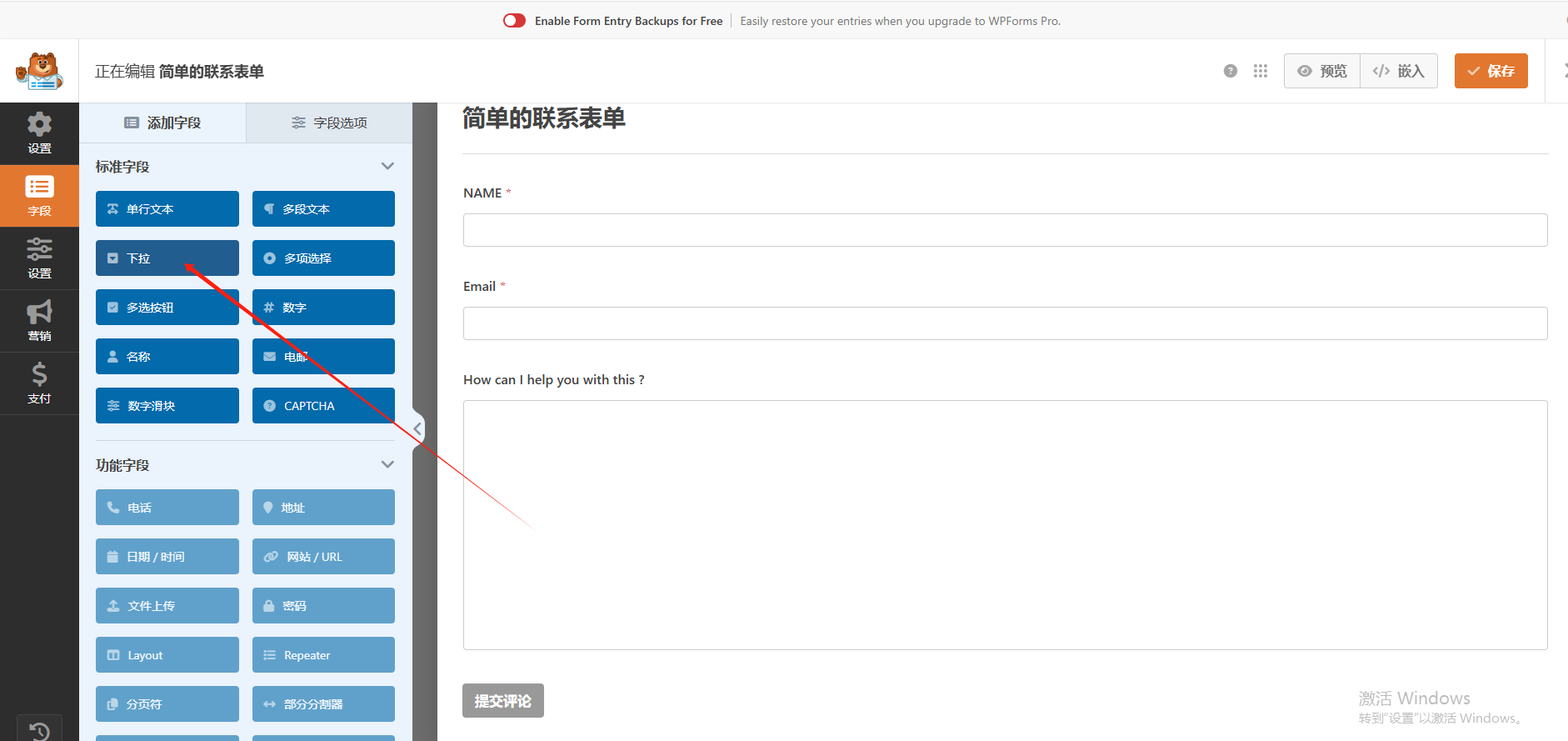The width and height of the screenshot is (1568, 741).
Task: Click the WPForms bear mascot logo
Action: (x=39, y=72)
